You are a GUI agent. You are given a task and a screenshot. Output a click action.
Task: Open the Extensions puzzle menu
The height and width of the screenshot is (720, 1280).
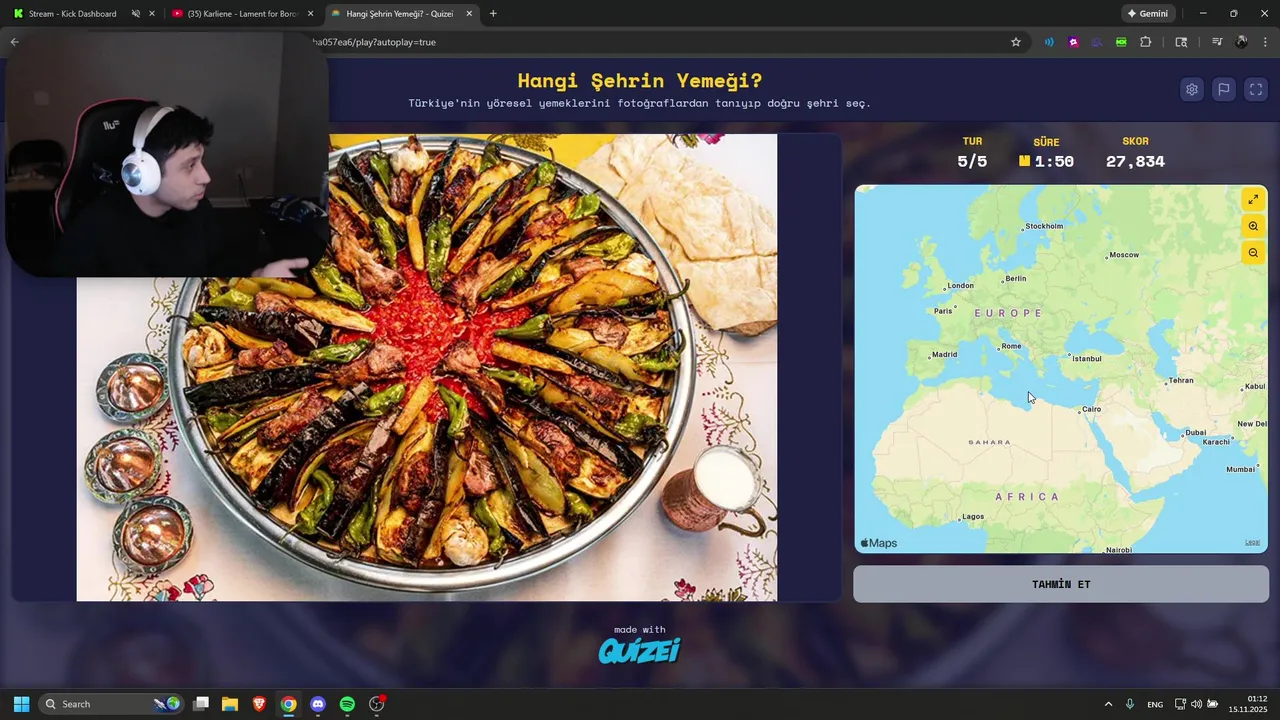point(1146,42)
